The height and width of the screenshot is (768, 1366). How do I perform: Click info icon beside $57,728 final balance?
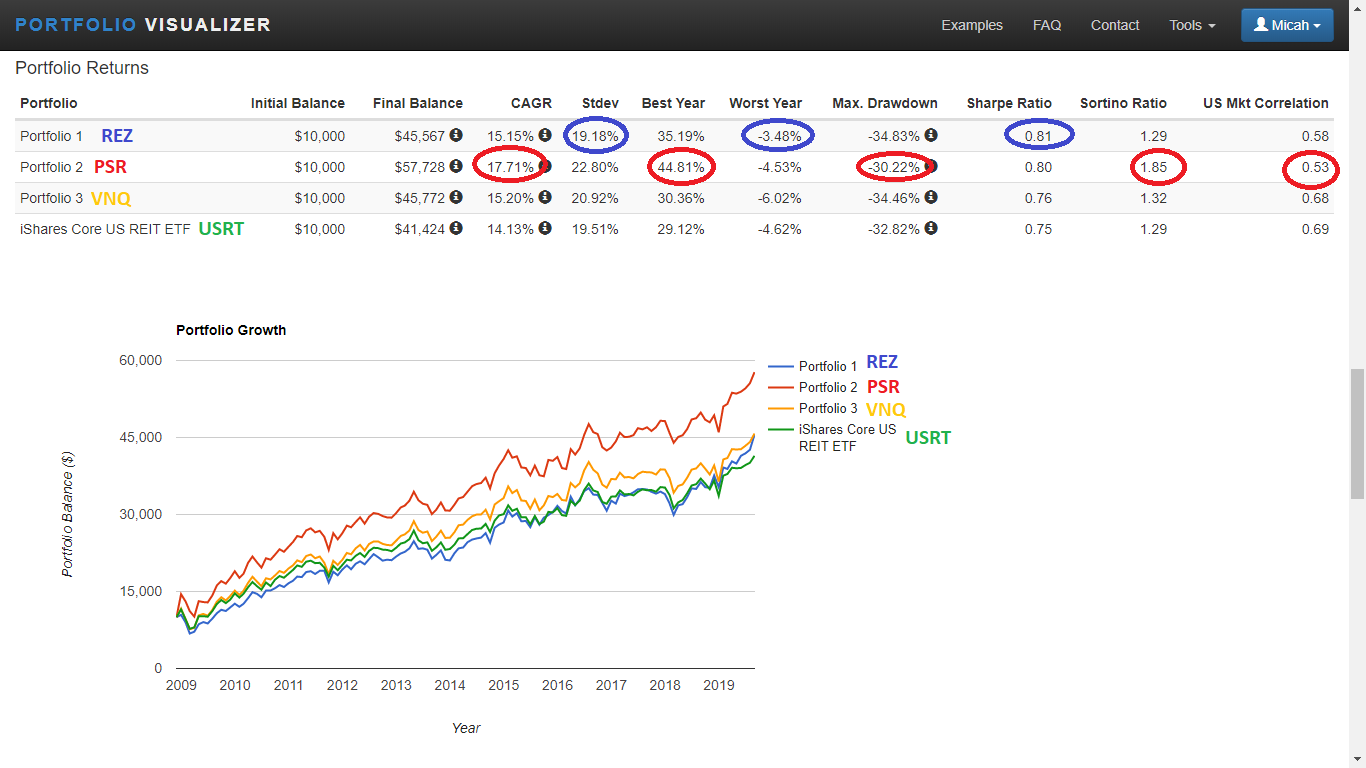pyautogui.click(x=456, y=166)
